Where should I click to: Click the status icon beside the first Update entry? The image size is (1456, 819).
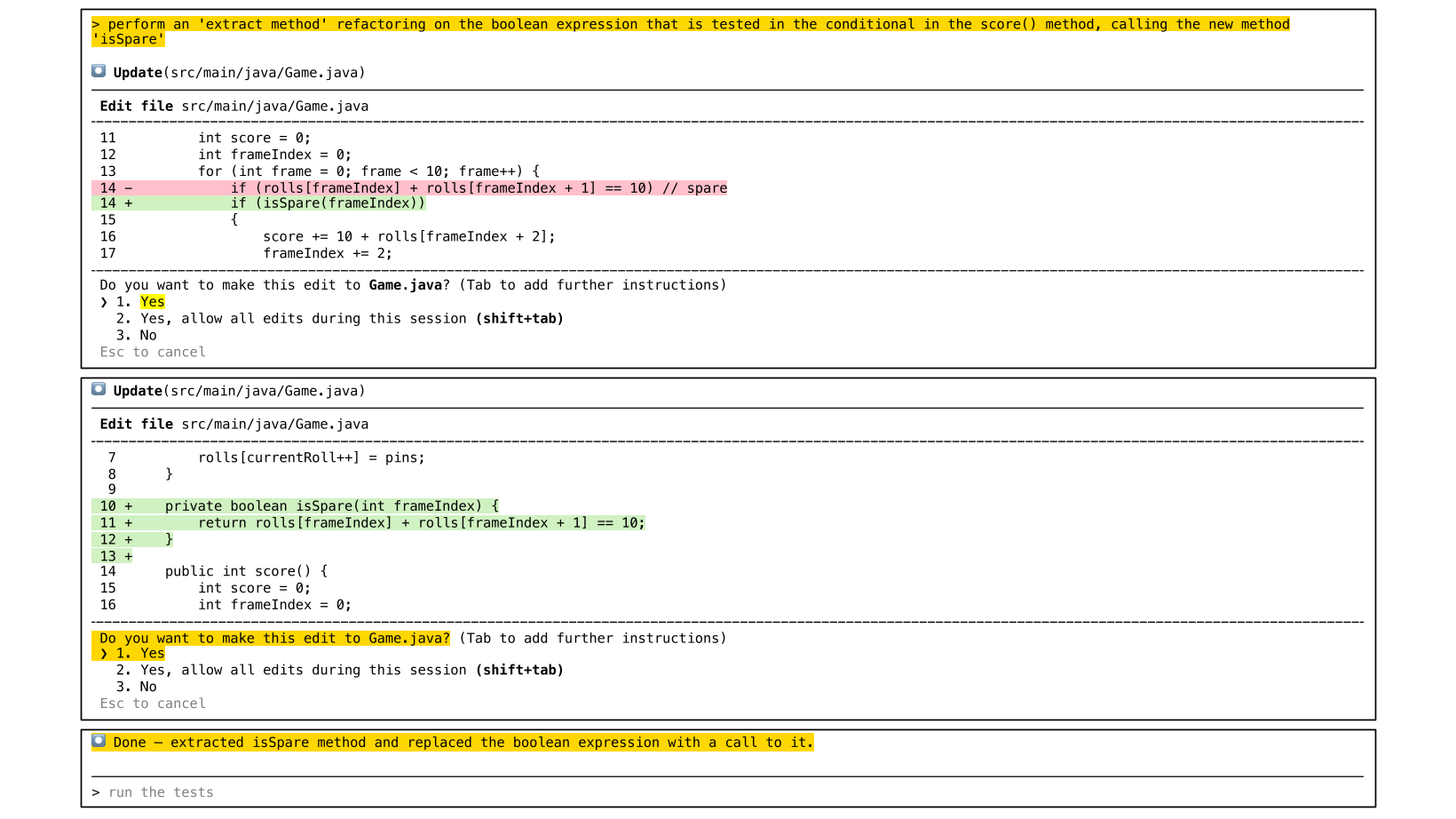click(x=99, y=71)
